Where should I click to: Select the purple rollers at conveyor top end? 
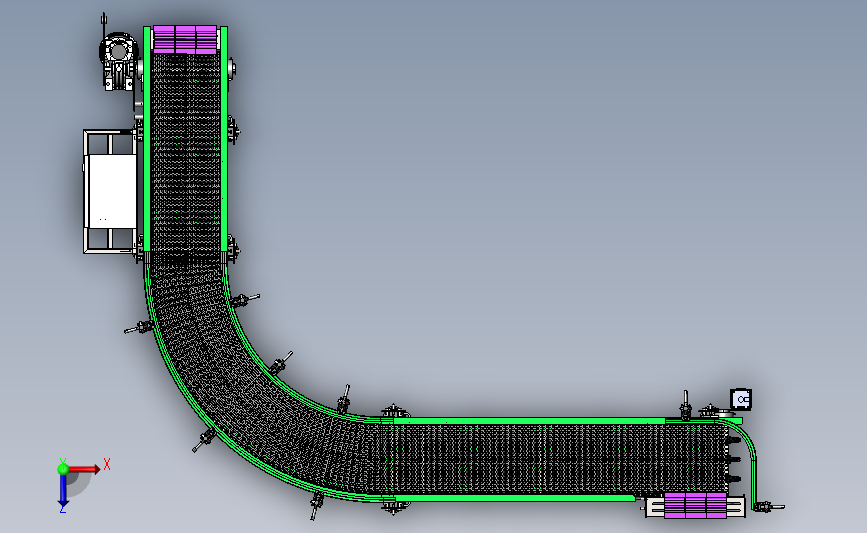point(185,40)
